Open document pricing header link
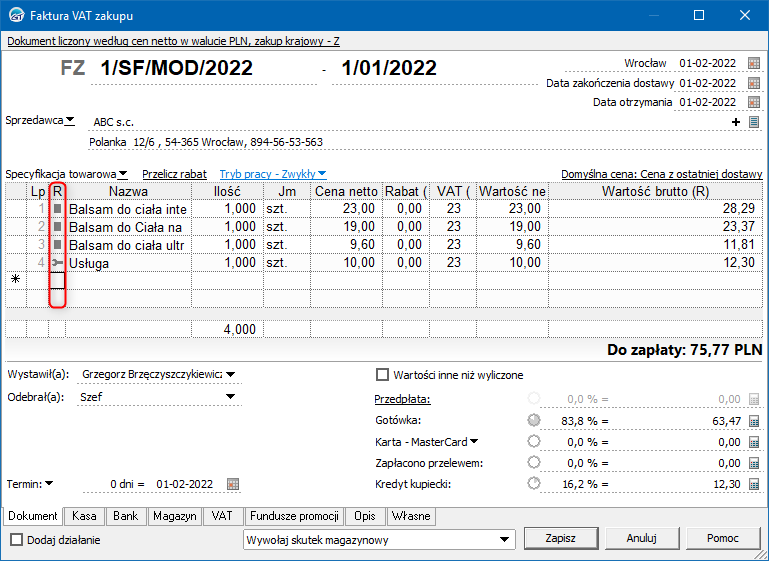The width and height of the screenshot is (769, 561). pyautogui.click(x=173, y=41)
